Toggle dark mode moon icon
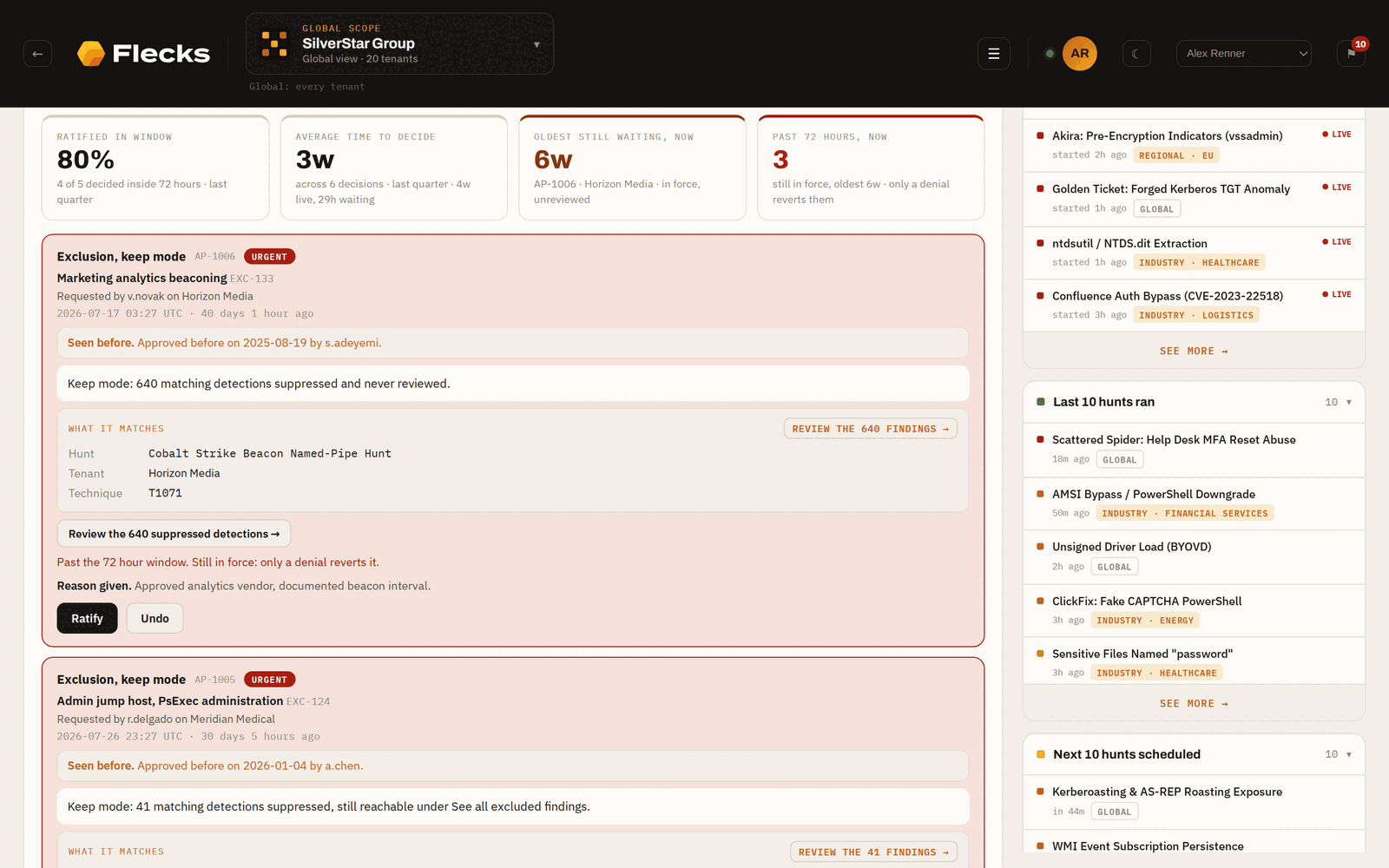The height and width of the screenshot is (868, 1389). (1136, 54)
